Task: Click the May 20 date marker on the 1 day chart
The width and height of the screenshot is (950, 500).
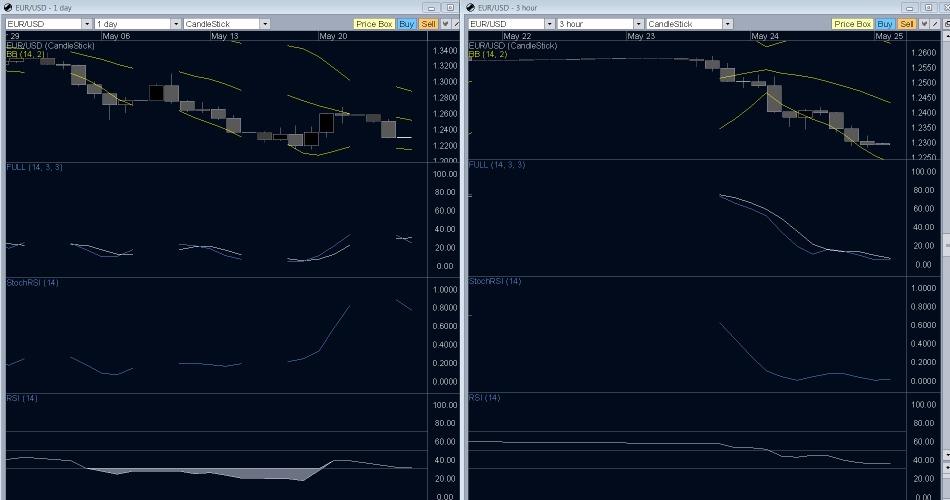Action: coord(333,36)
